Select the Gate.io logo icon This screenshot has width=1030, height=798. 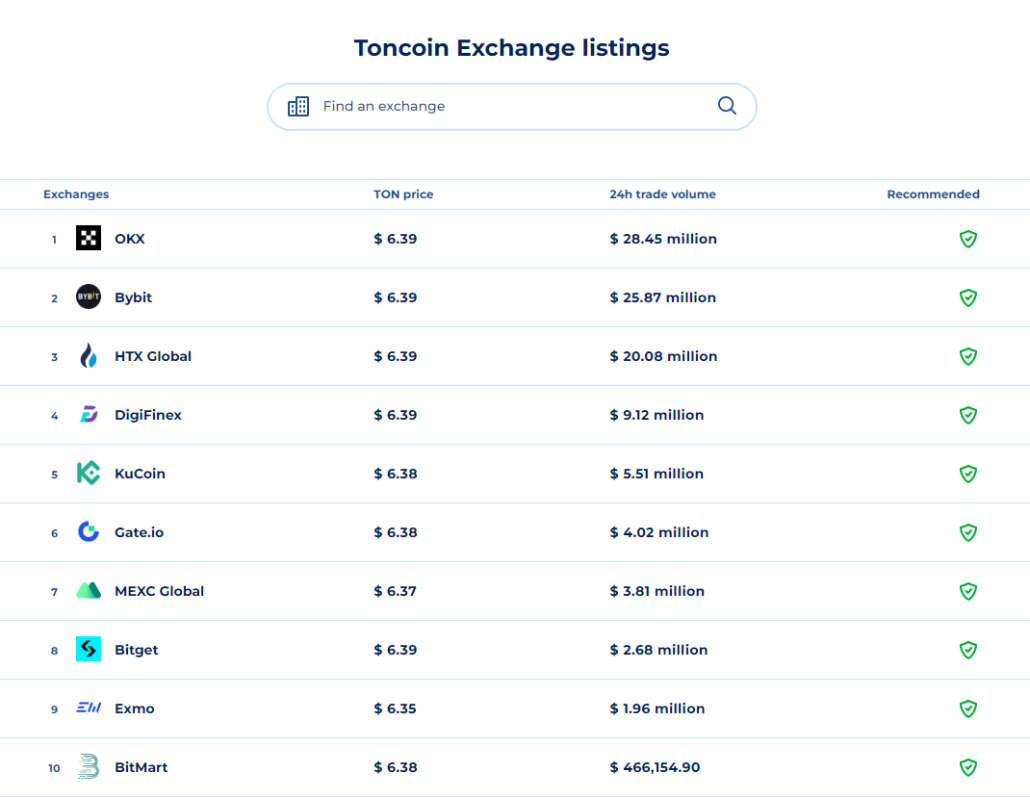(88, 532)
